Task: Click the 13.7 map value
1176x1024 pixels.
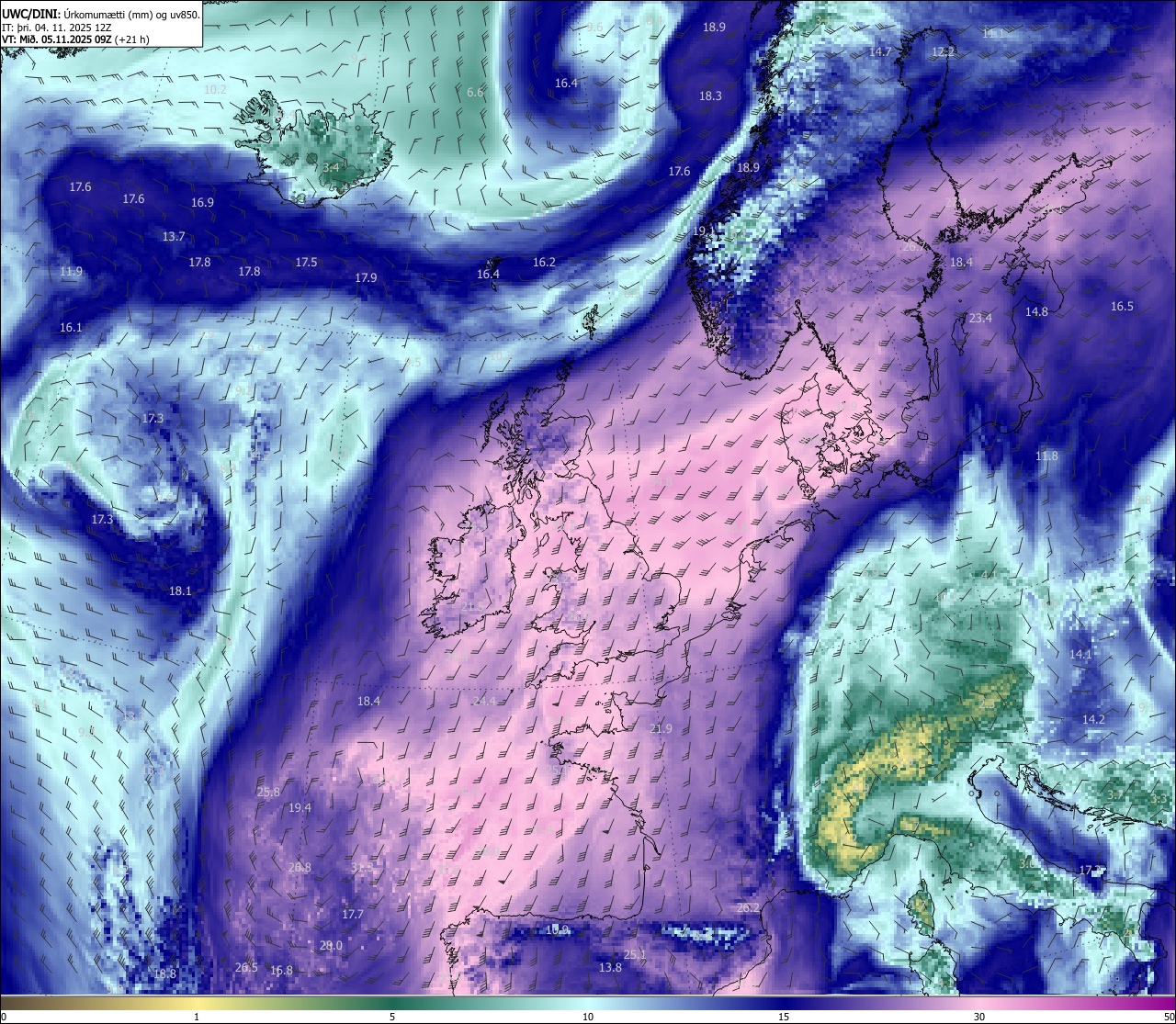Action: click(174, 236)
